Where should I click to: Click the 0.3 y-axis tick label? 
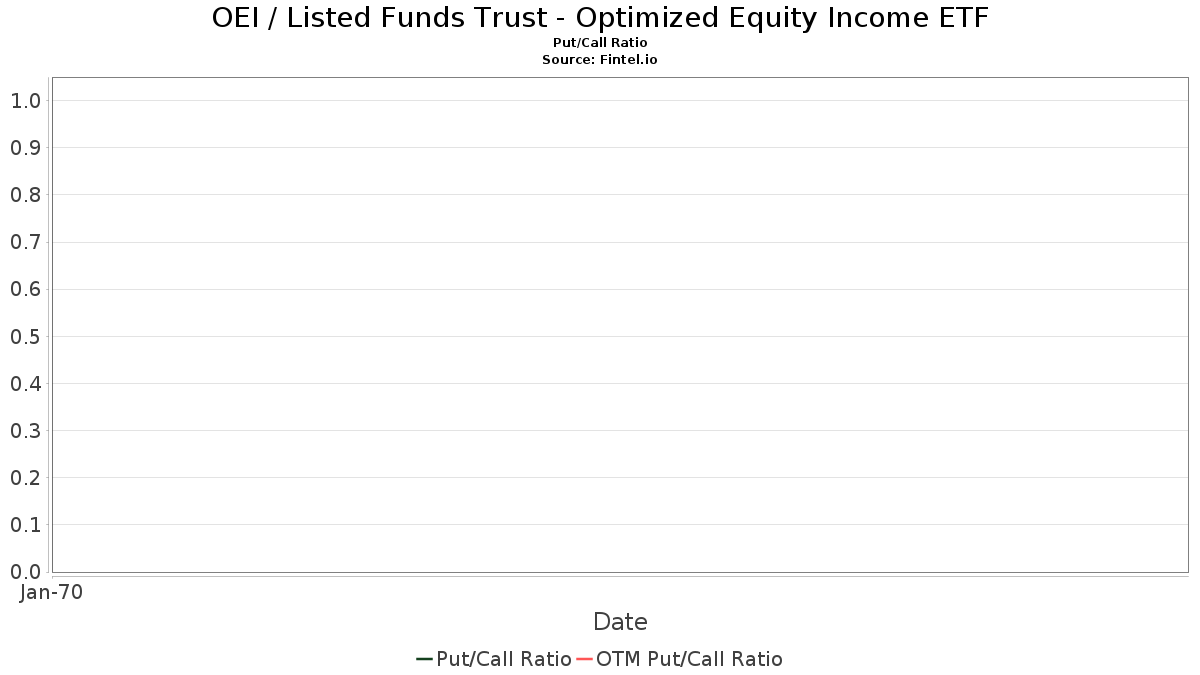click(x=25, y=431)
